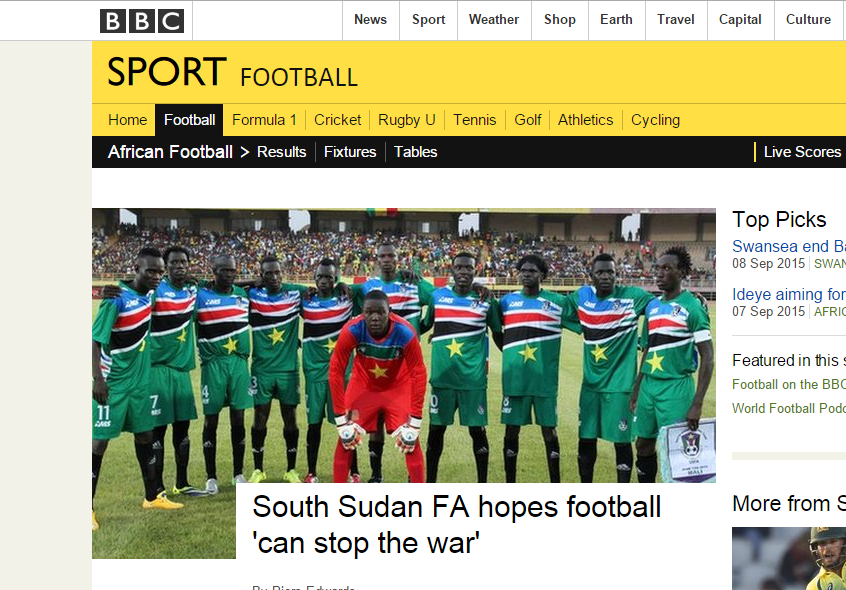Switch to the Rugby U tab
The height and width of the screenshot is (590, 846).
click(407, 120)
